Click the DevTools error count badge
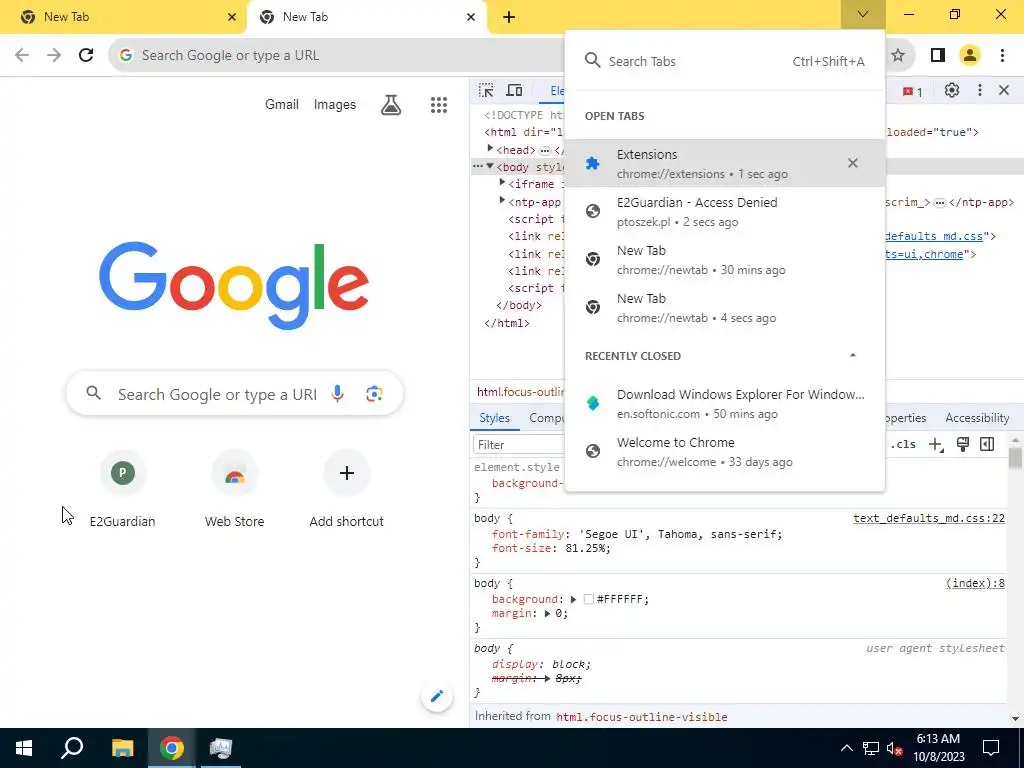The image size is (1024, 768). [x=912, y=91]
